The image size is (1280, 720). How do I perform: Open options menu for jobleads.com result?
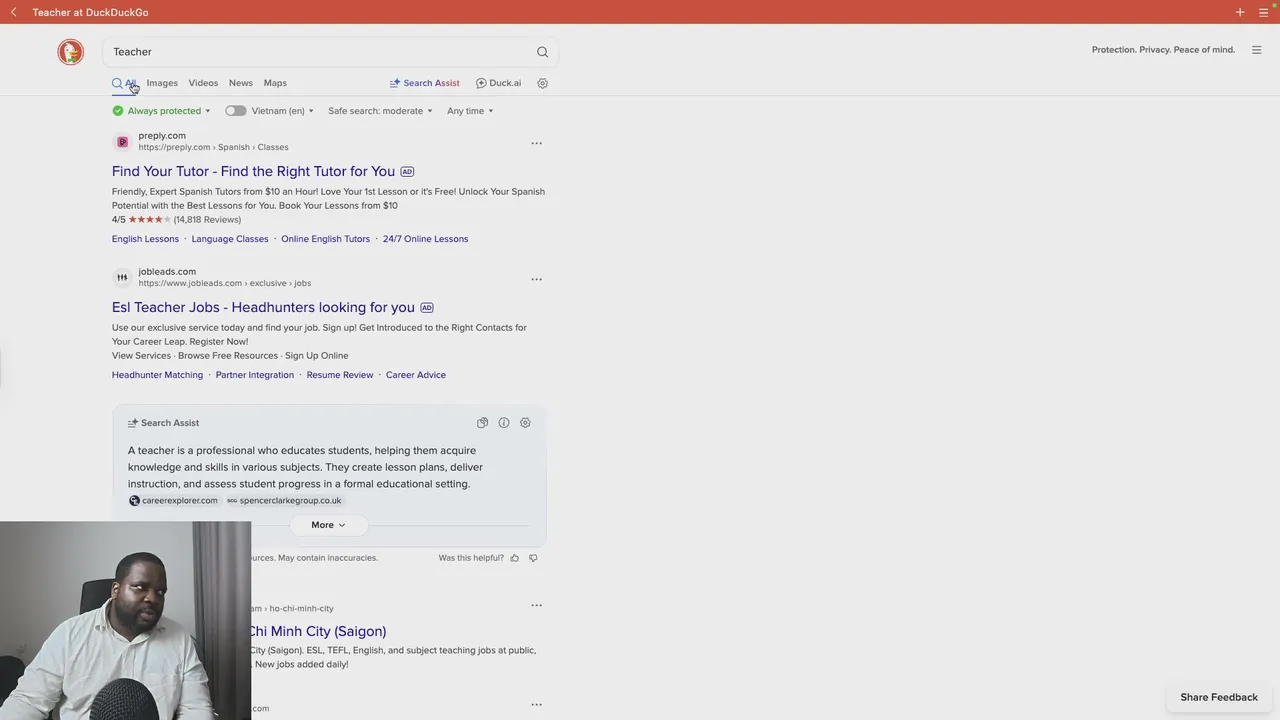pyautogui.click(x=536, y=279)
